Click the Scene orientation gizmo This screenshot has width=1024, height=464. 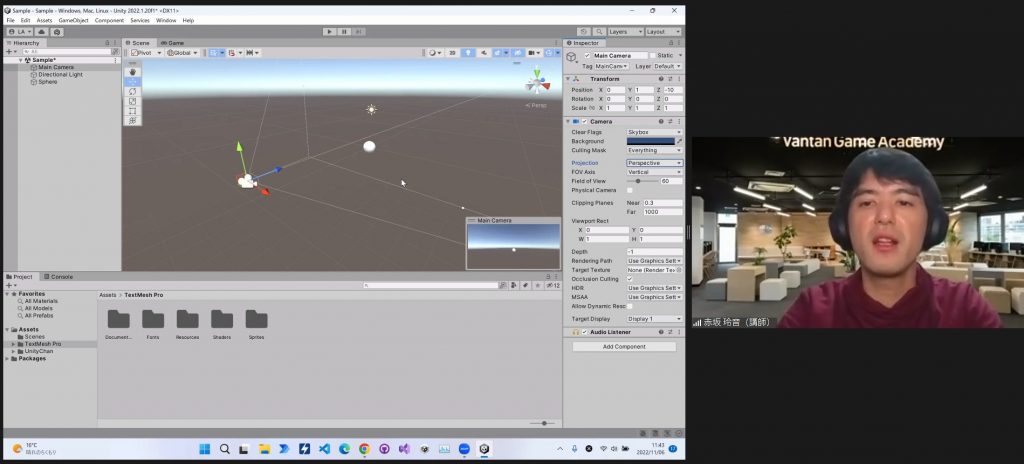point(537,82)
